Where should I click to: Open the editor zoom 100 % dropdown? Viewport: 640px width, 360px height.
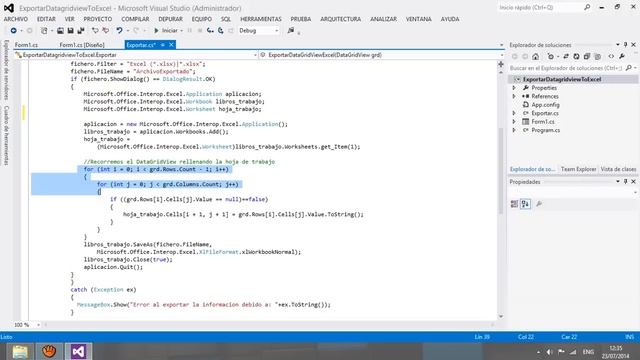(x=38, y=325)
